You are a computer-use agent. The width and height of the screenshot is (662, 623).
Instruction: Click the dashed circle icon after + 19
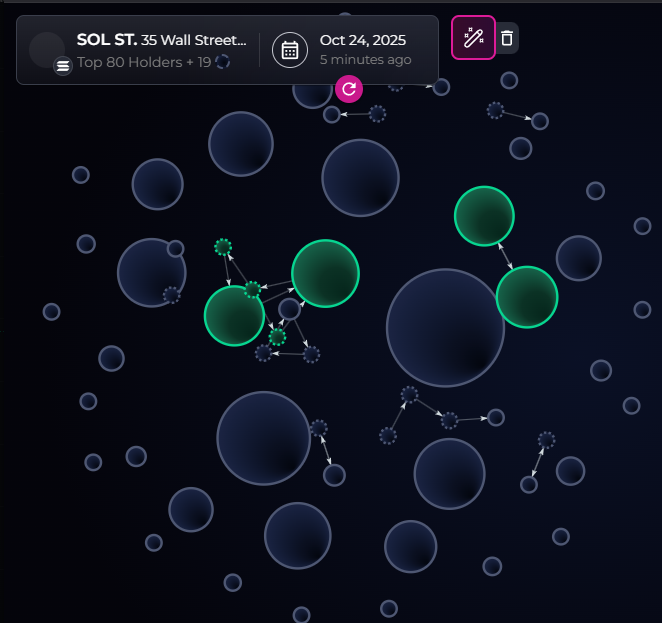[222, 62]
